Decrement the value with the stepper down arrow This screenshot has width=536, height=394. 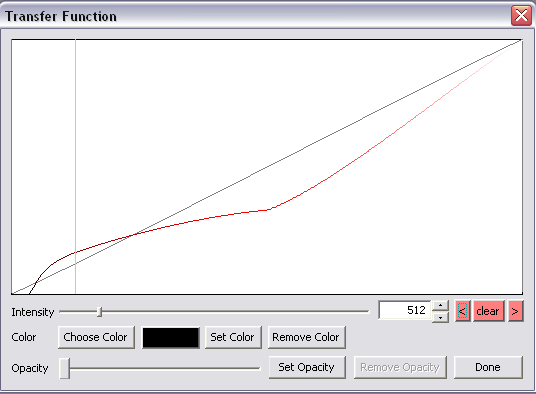coord(440,317)
